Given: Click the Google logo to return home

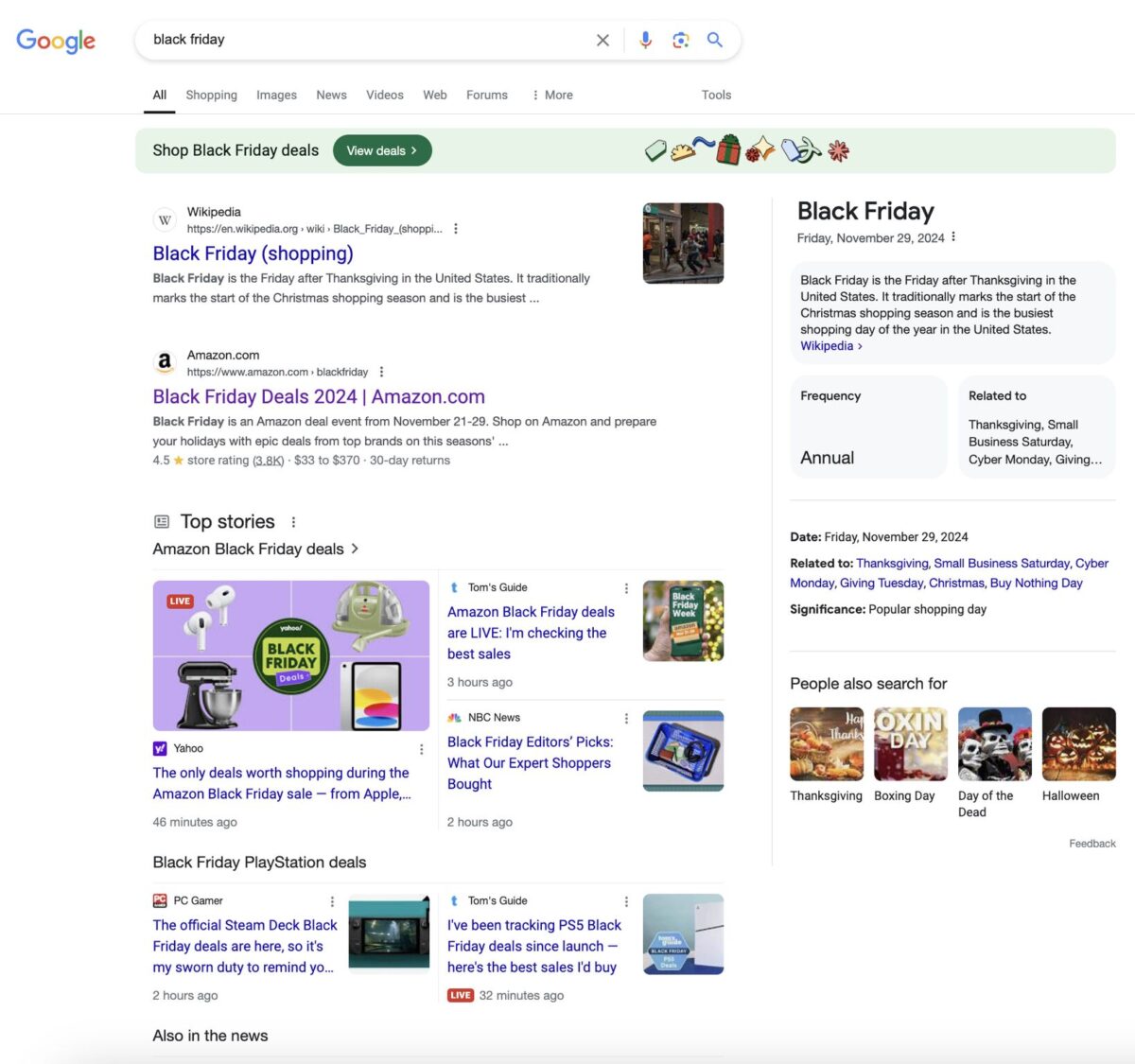Looking at the screenshot, I should (x=55, y=41).
